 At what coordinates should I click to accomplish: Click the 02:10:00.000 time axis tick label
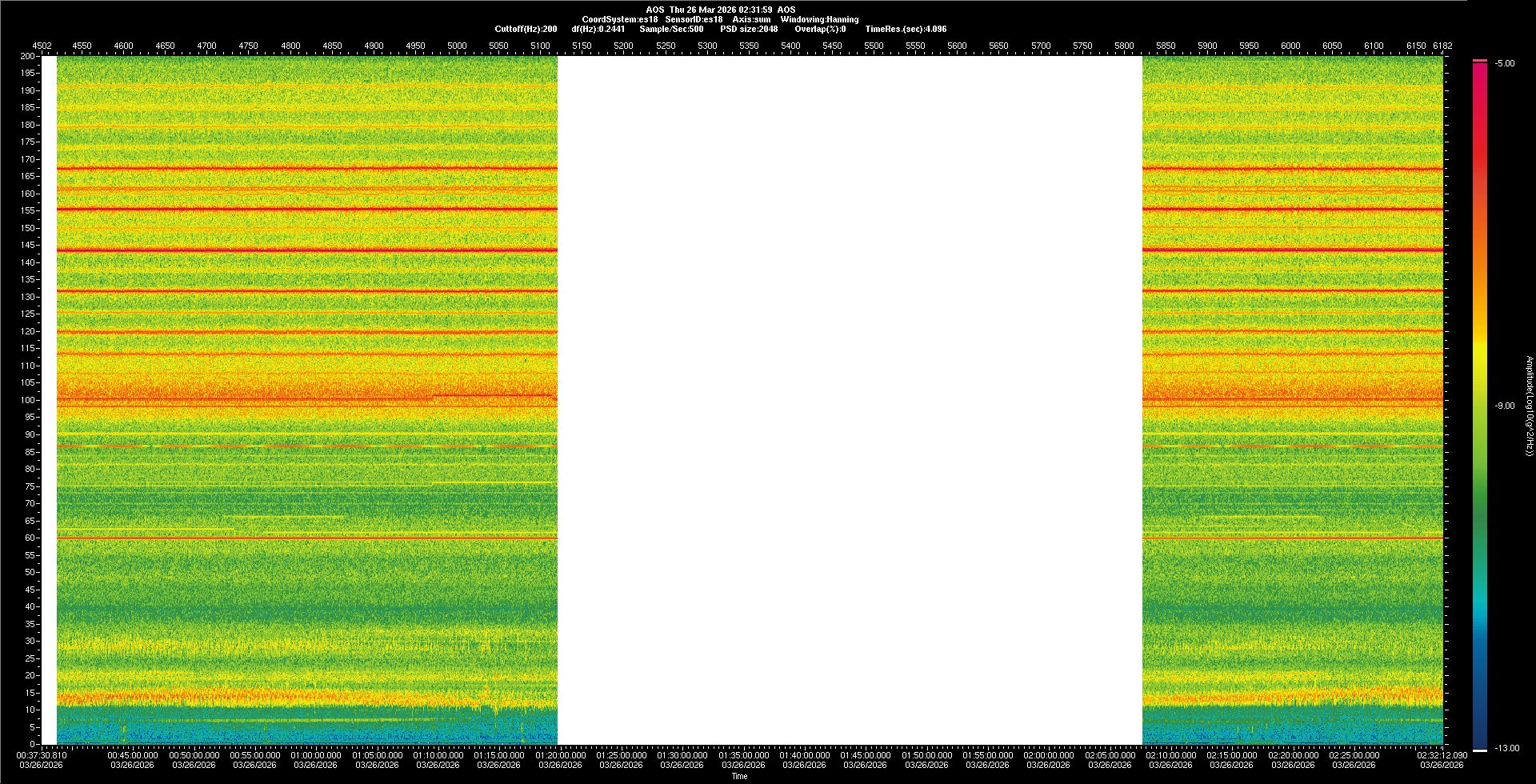(x=1170, y=755)
